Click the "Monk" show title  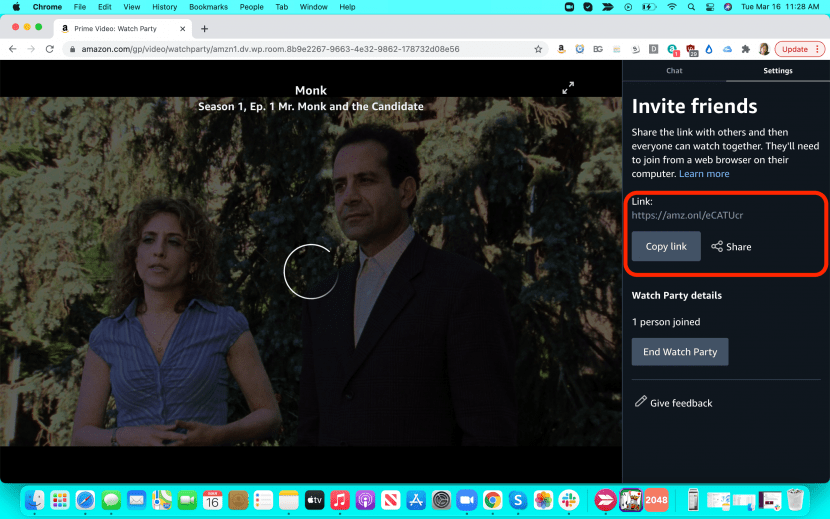coord(311,91)
